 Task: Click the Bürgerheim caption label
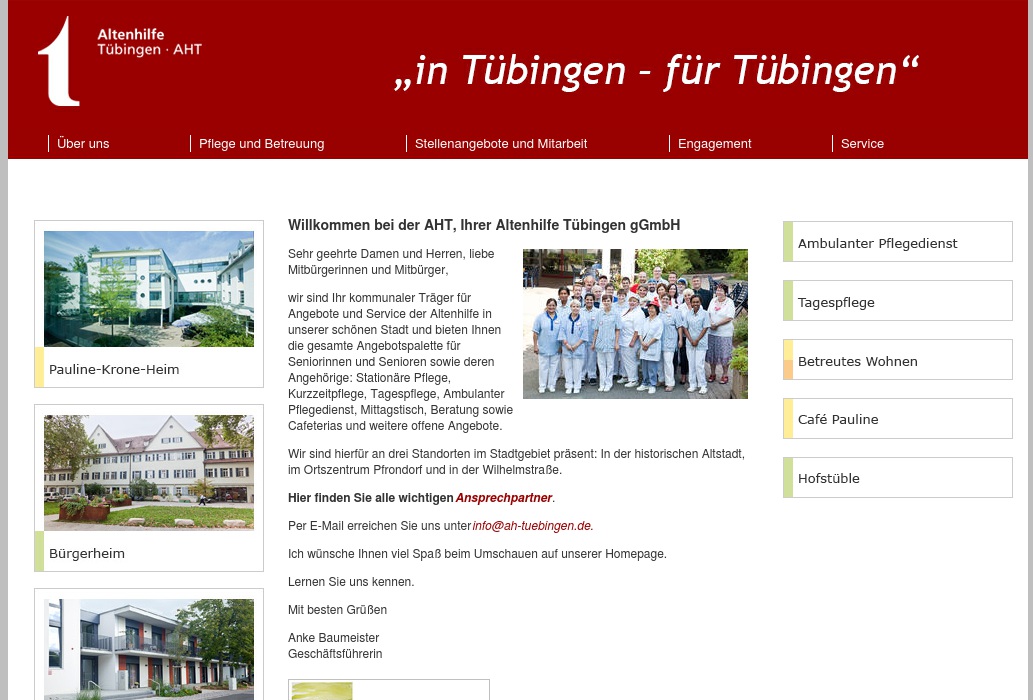pos(87,552)
